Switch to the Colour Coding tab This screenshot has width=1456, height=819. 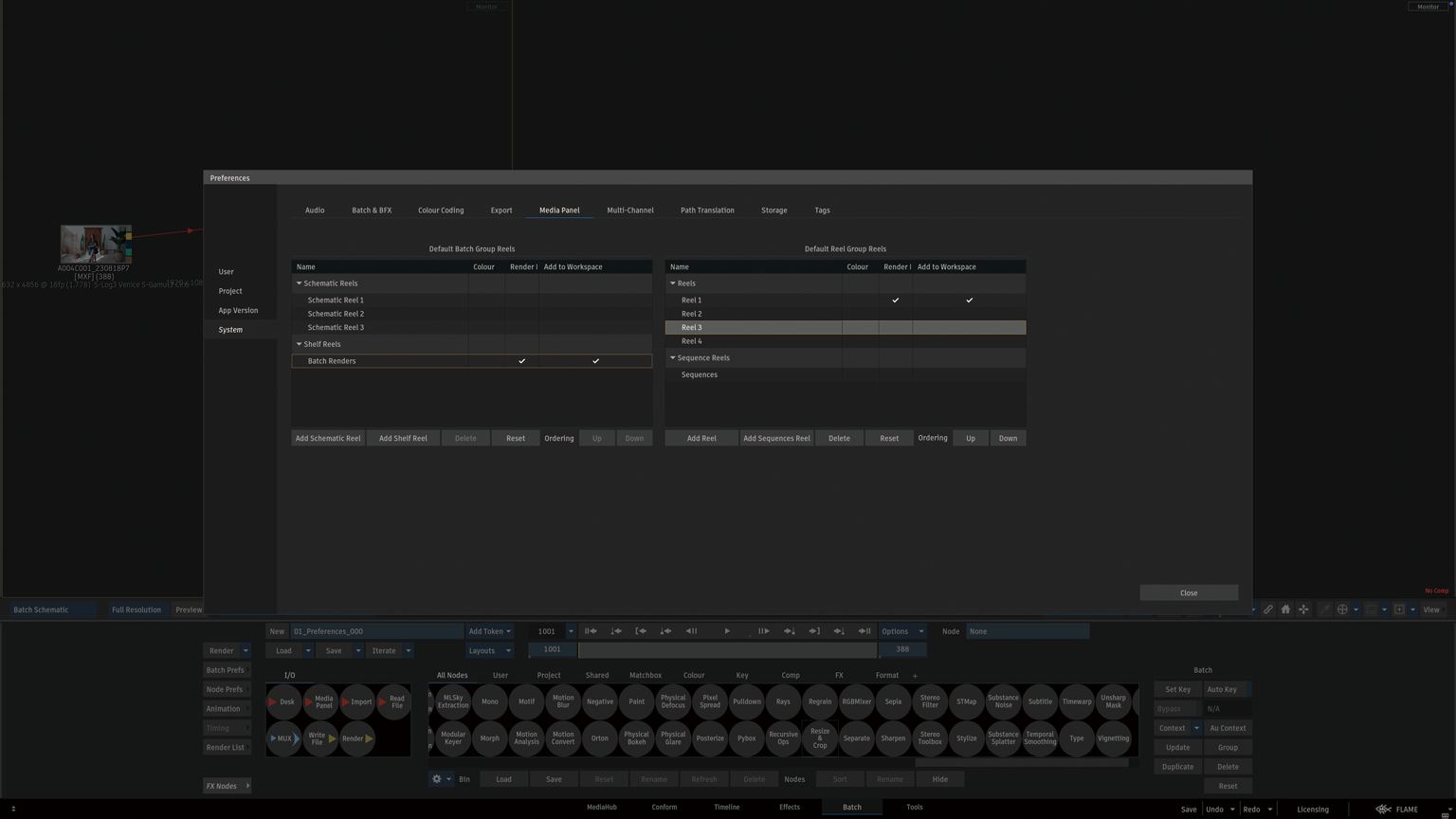pos(441,210)
